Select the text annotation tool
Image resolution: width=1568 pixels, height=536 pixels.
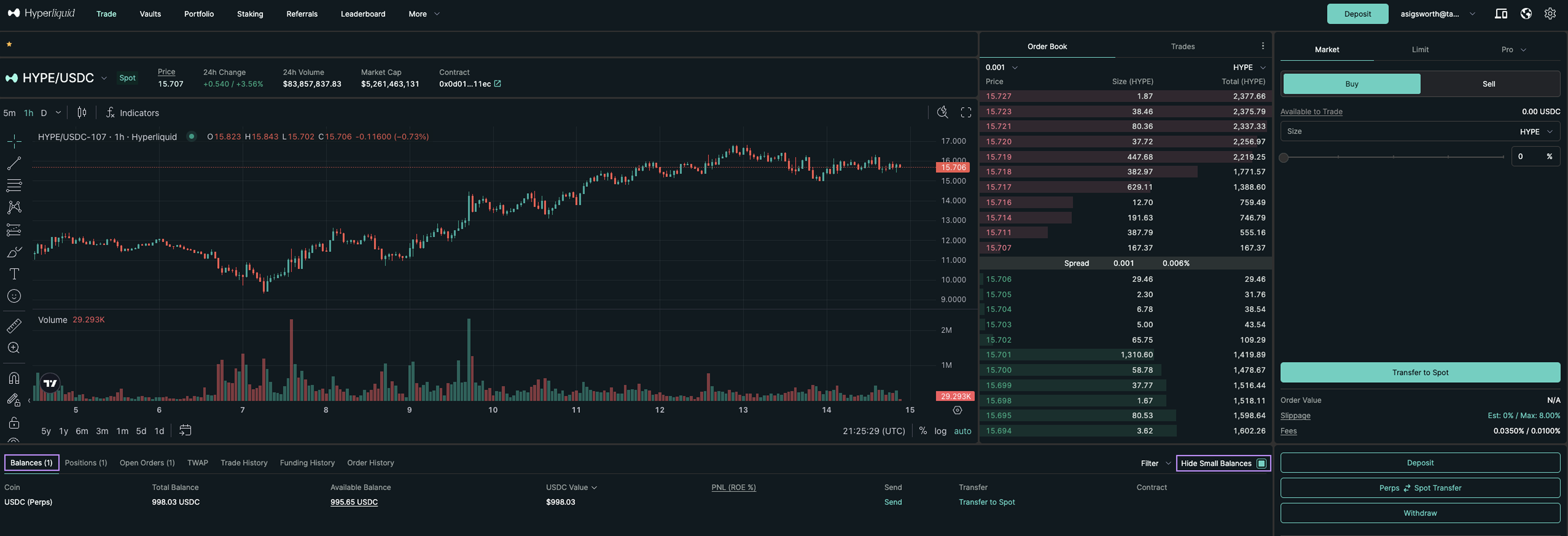tap(14, 274)
